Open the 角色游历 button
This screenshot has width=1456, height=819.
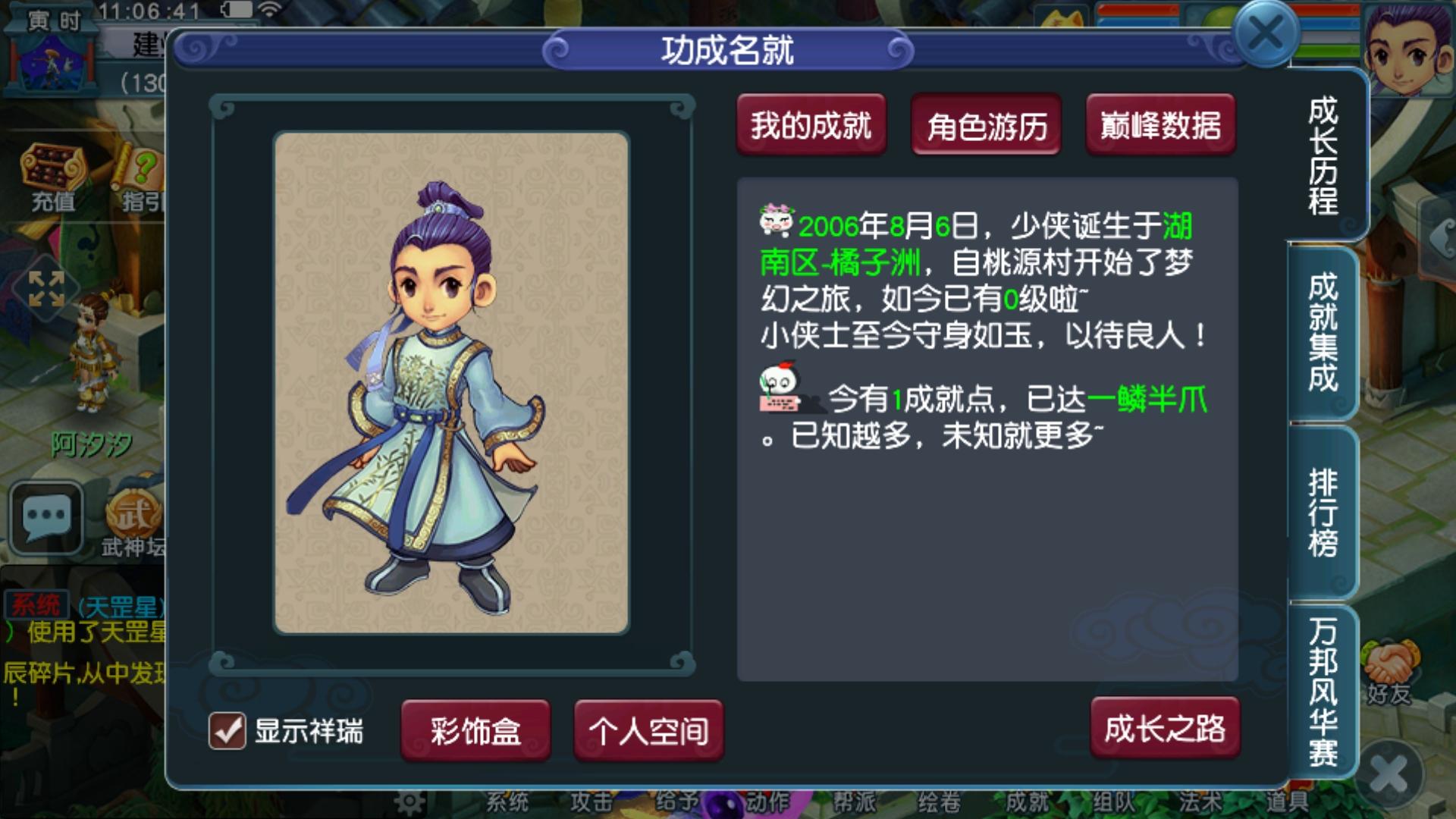(x=987, y=125)
